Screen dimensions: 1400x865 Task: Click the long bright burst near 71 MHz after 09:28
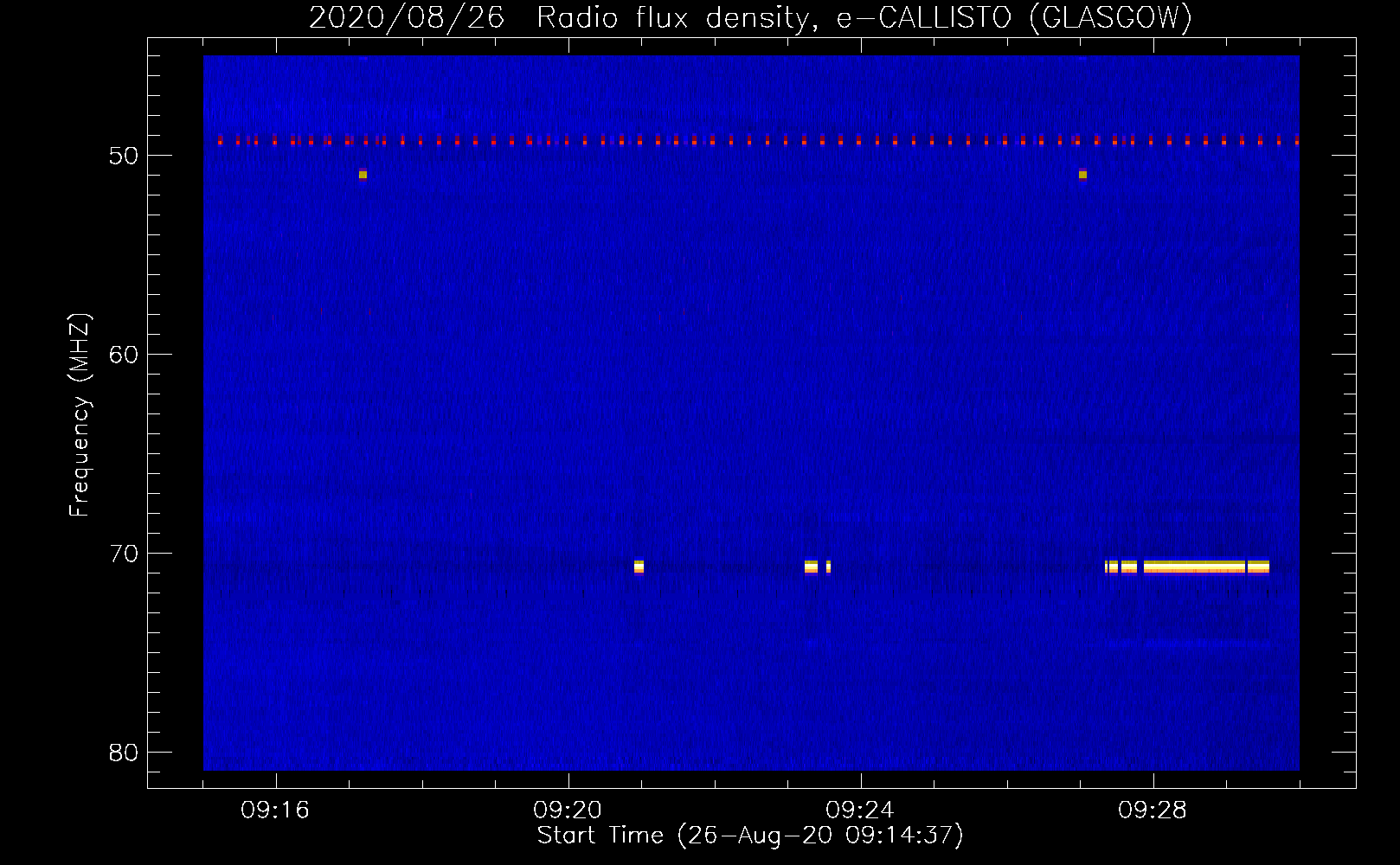point(1206,567)
